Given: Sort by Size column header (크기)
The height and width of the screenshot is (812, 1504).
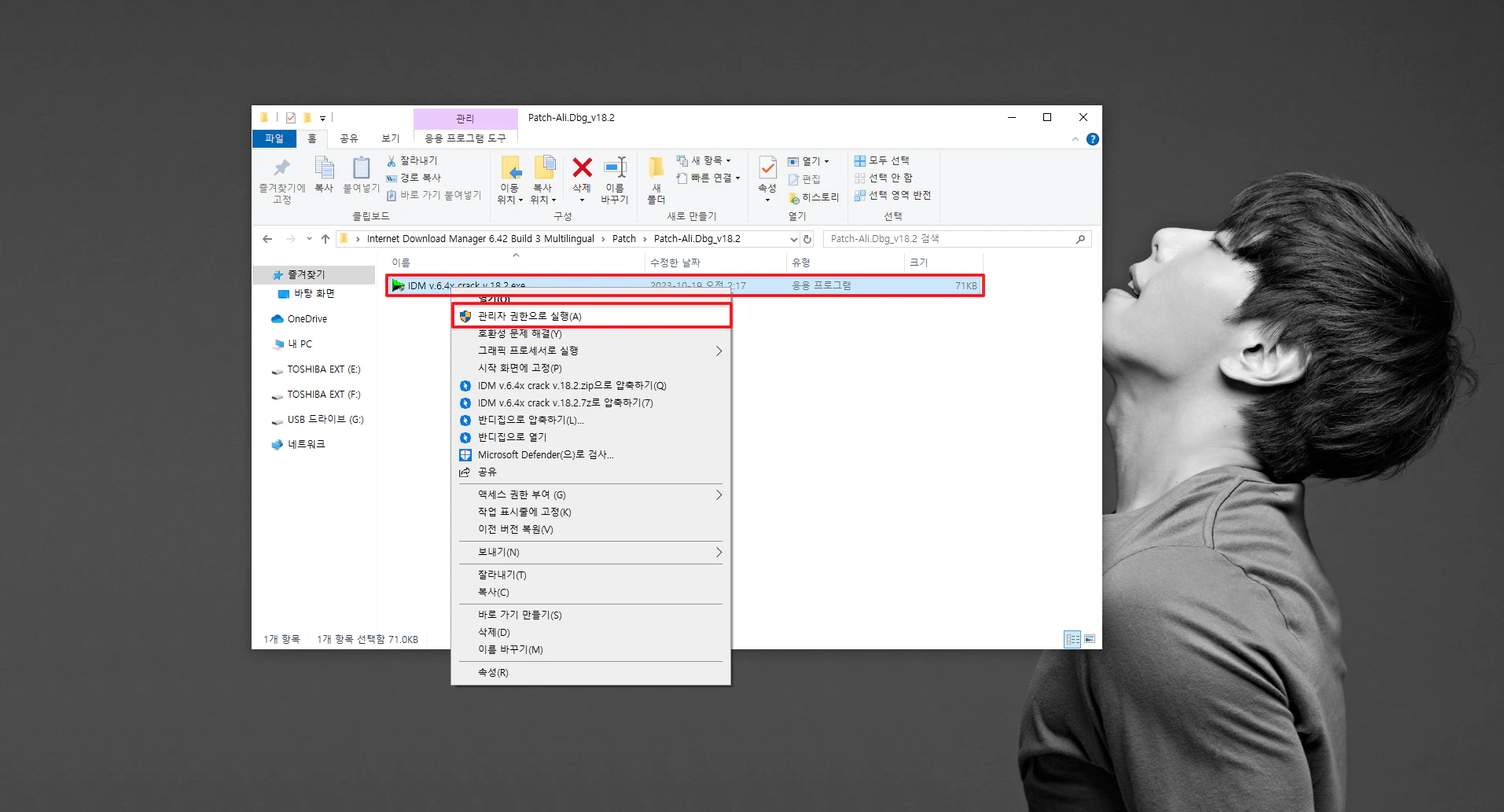Looking at the screenshot, I should pos(943,263).
